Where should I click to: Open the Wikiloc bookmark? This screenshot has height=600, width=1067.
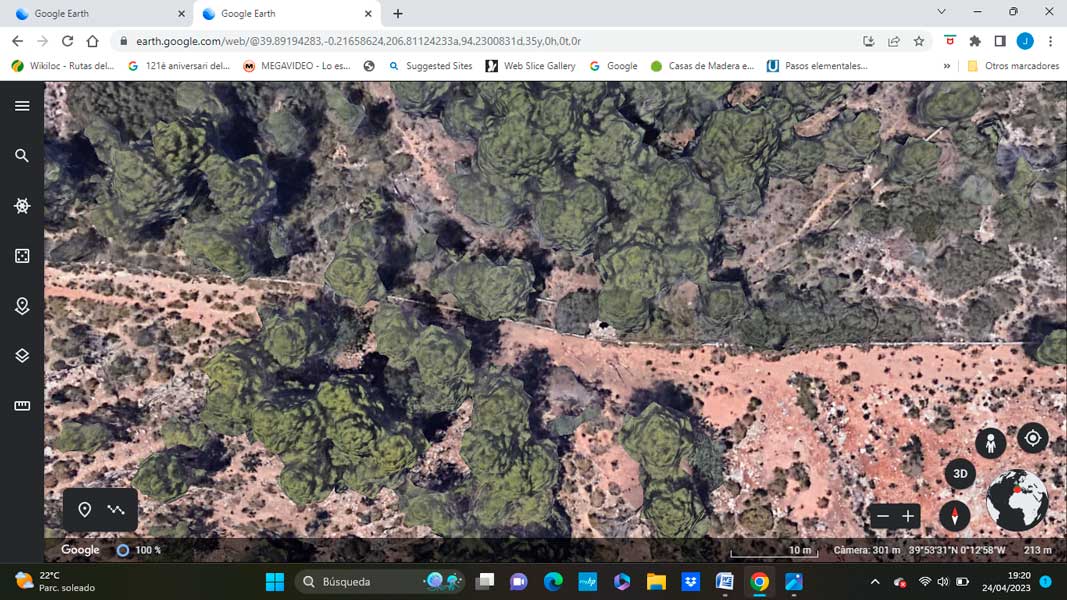(62, 66)
